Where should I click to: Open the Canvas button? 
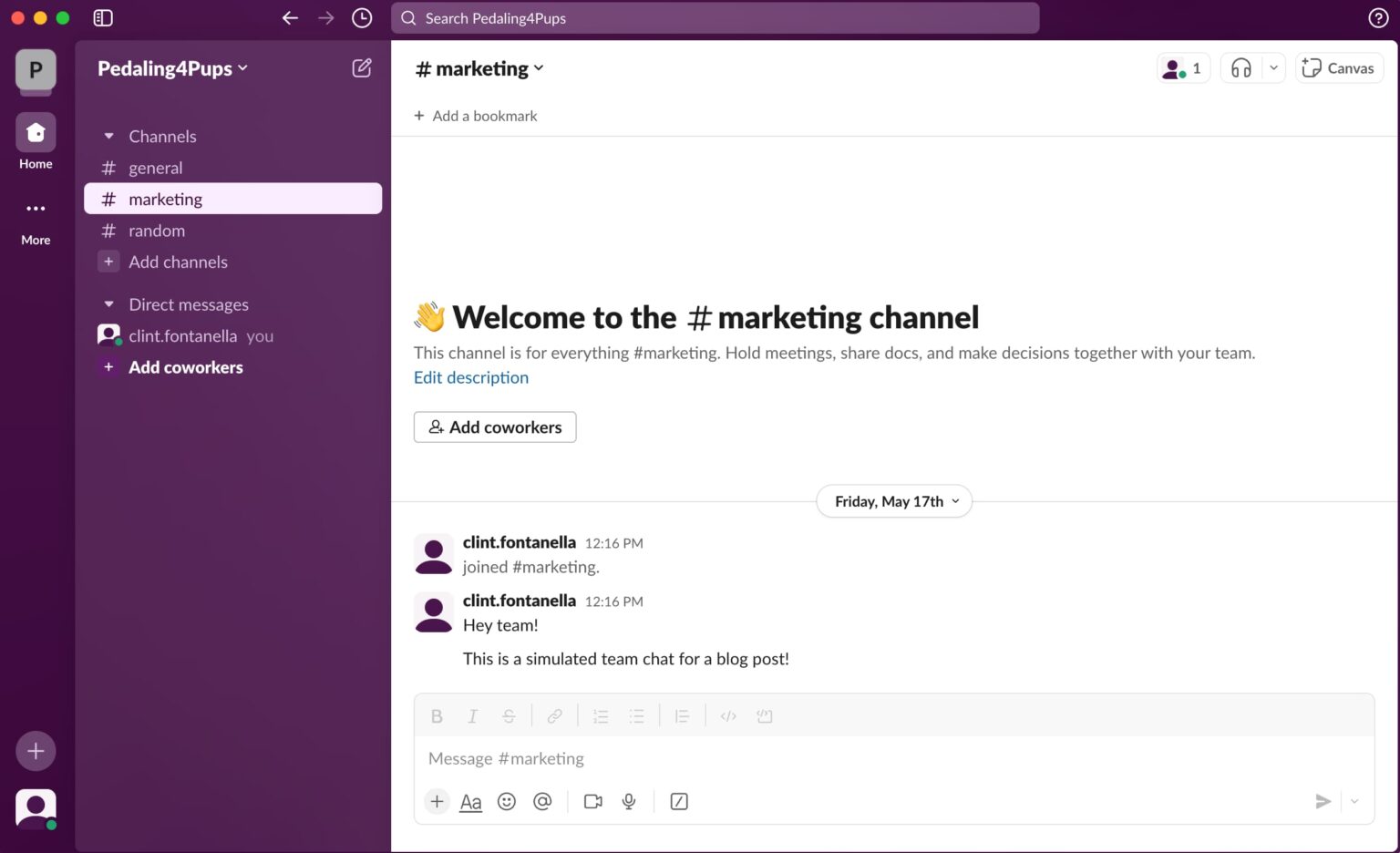(1339, 68)
